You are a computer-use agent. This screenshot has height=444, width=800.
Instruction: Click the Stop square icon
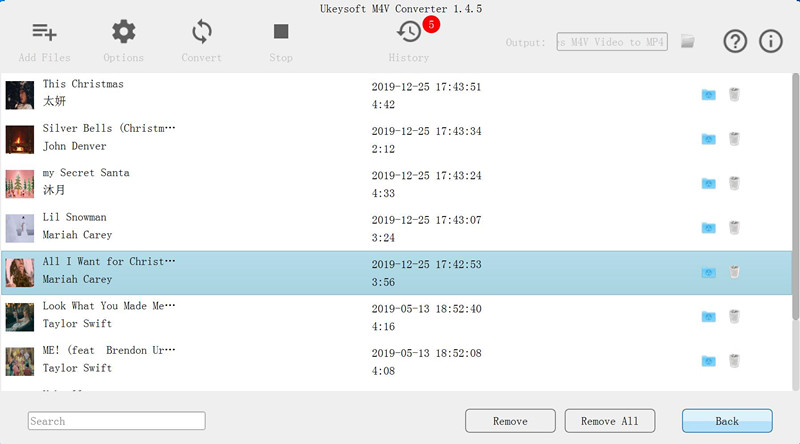point(281,32)
